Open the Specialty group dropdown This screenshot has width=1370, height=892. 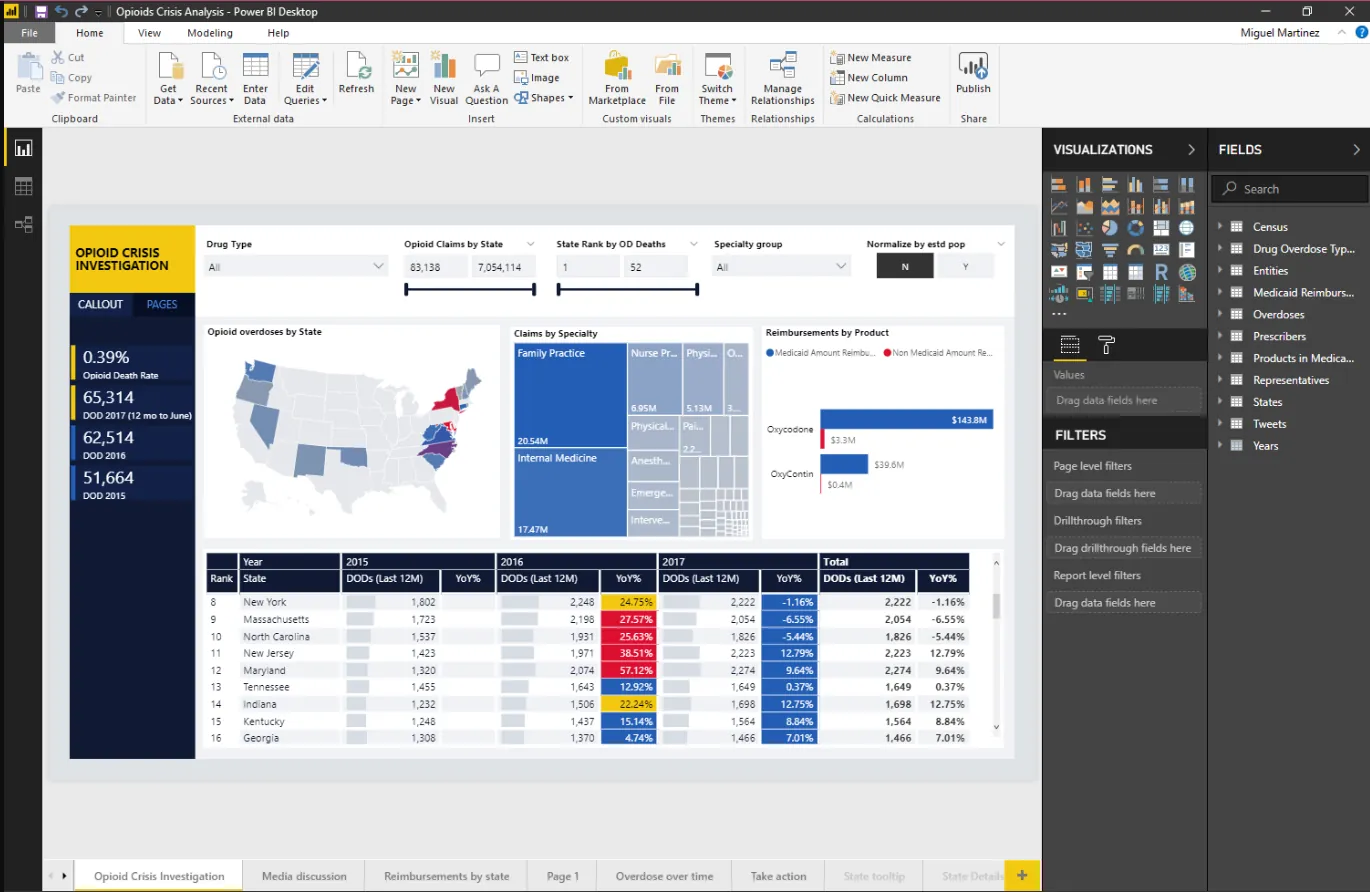[x=781, y=266]
